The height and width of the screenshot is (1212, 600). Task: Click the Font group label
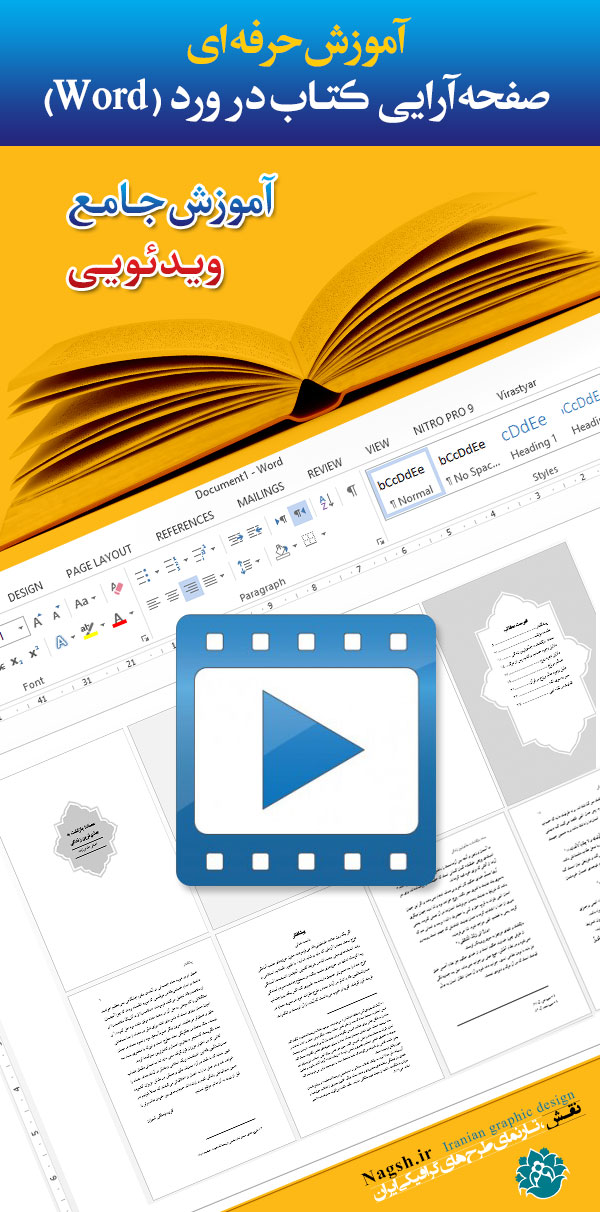(x=34, y=684)
